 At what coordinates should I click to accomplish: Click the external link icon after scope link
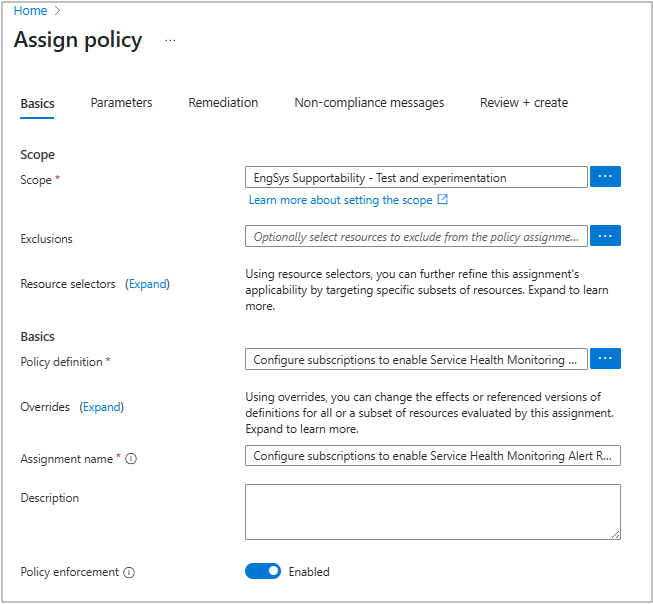click(x=443, y=200)
